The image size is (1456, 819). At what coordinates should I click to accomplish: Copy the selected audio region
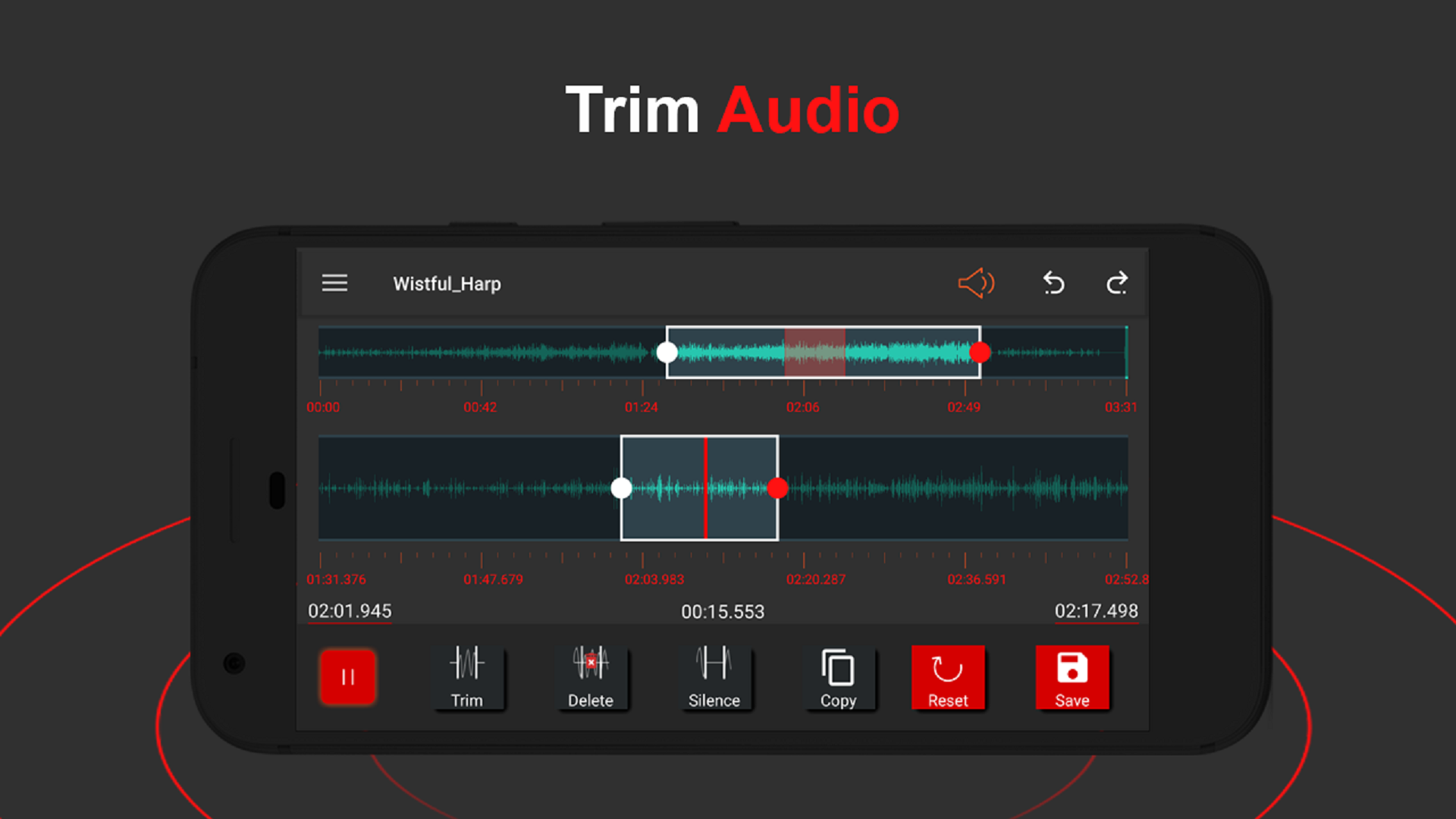[839, 677]
